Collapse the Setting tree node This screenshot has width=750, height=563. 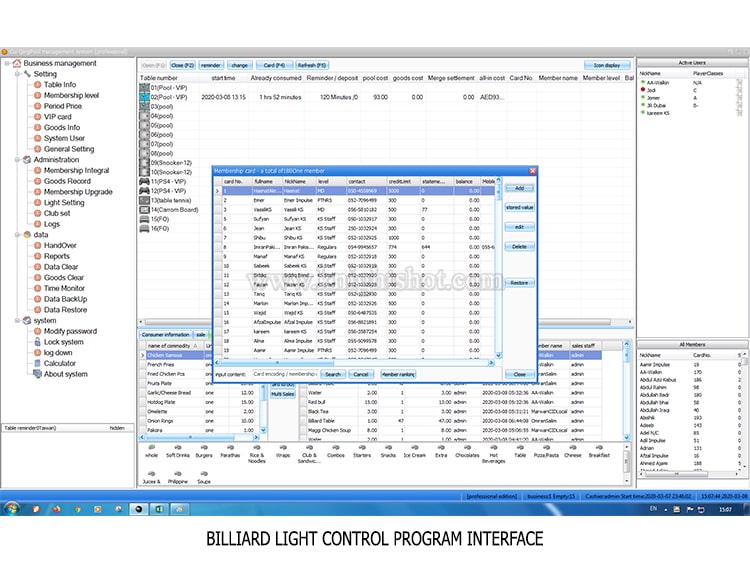pos(19,74)
